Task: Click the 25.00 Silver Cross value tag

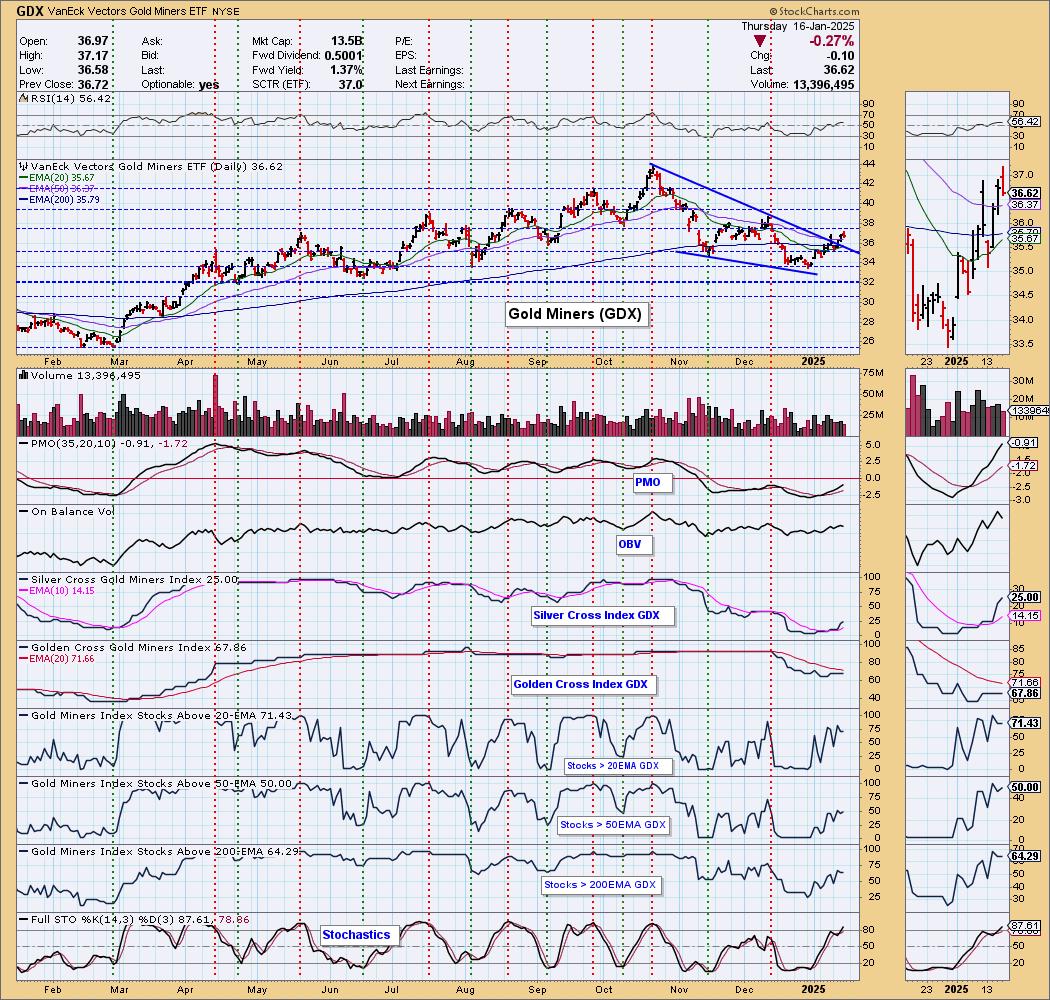Action: tap(1025, 597)
